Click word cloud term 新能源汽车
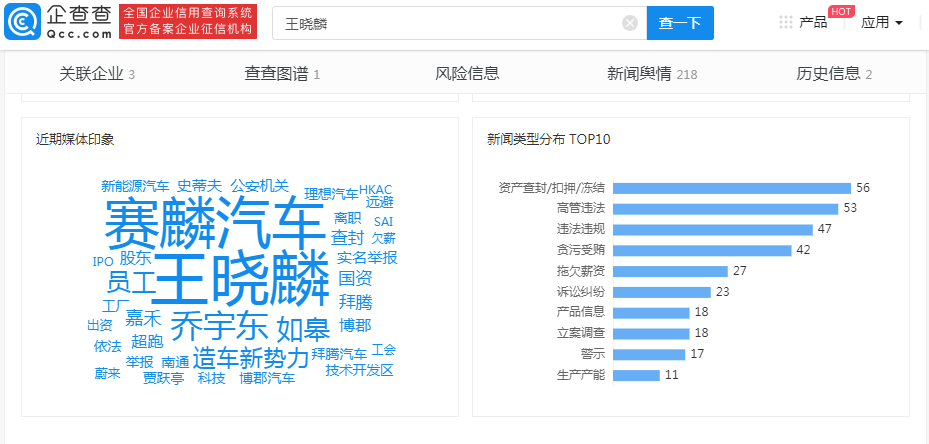This screenshot has width=929, height=444. click(x=135, y=186)
